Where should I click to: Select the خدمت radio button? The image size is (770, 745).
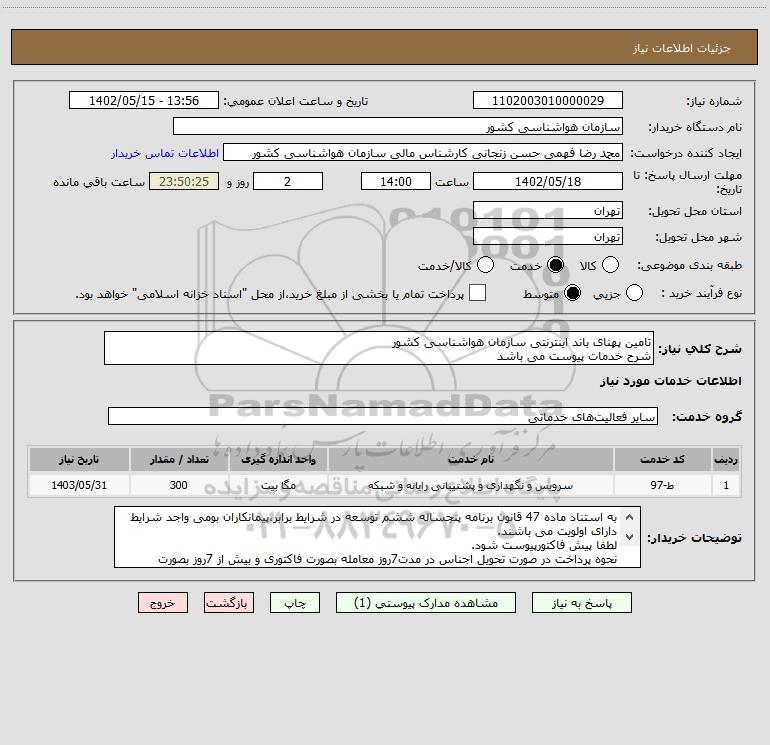point(555,265)
